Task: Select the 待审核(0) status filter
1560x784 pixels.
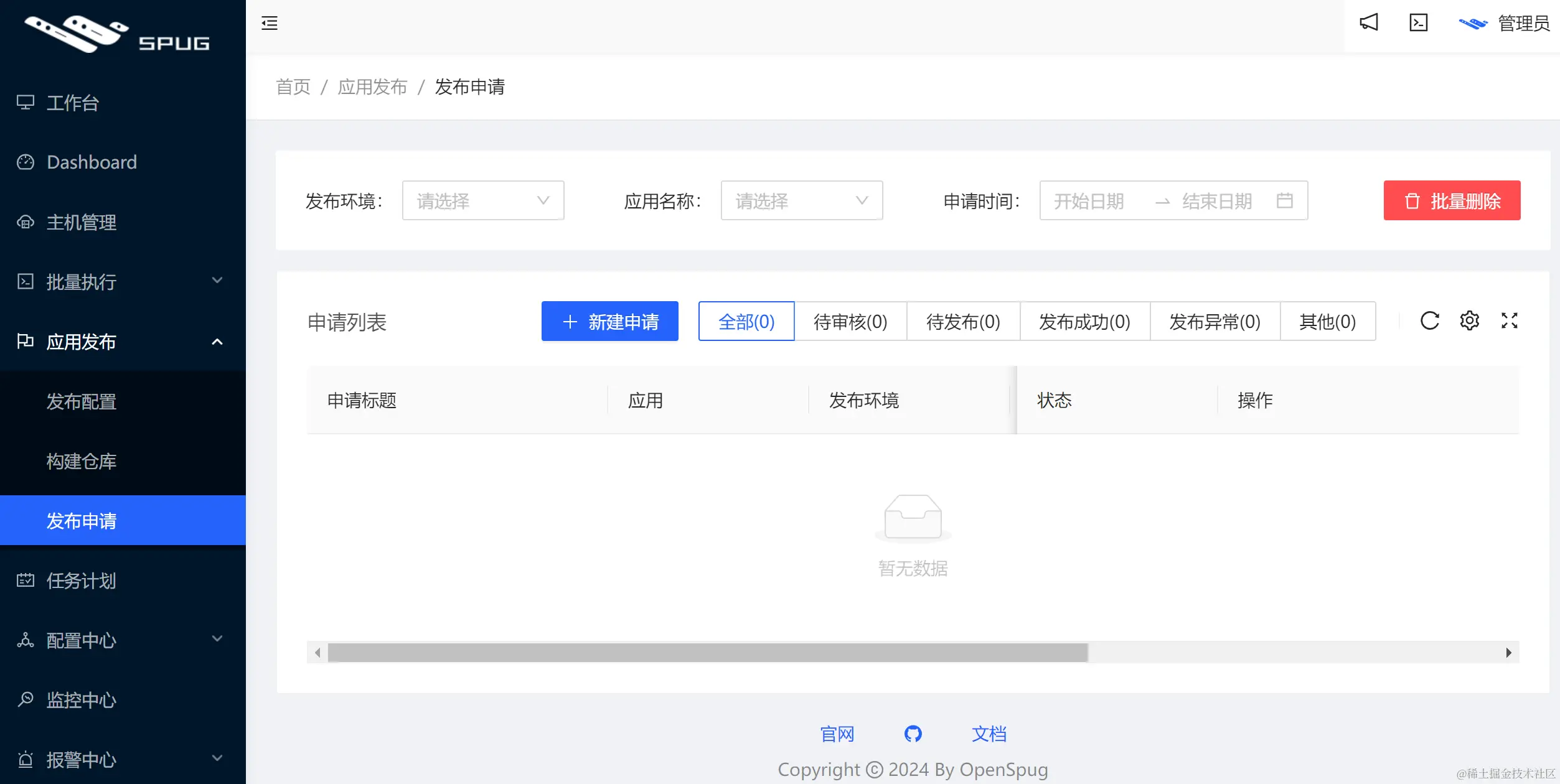Action: pyautogui.click(x=850, y=322)
